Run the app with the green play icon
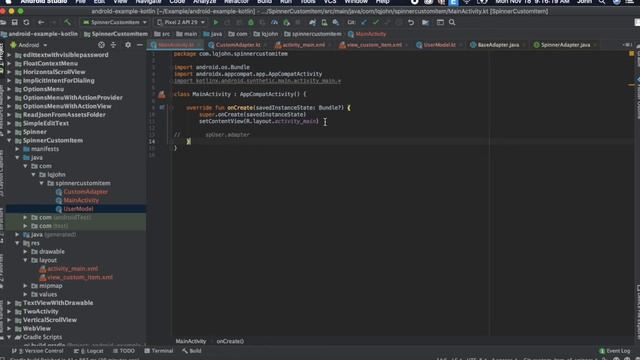Image resolution: width=640 pixels, height=360 pixels. [216, 22]
